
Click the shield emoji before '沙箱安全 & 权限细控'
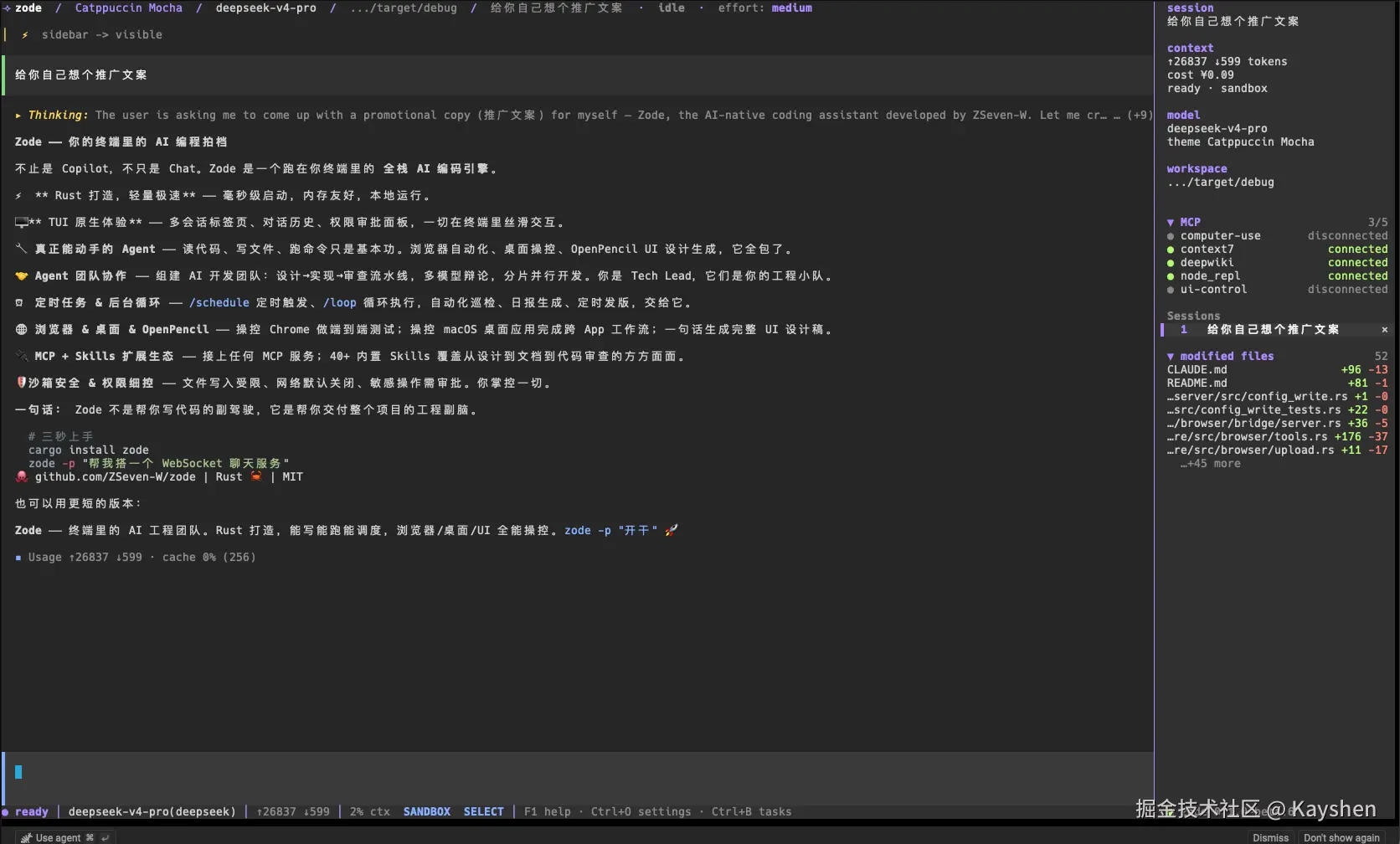[x=21, y=383]
